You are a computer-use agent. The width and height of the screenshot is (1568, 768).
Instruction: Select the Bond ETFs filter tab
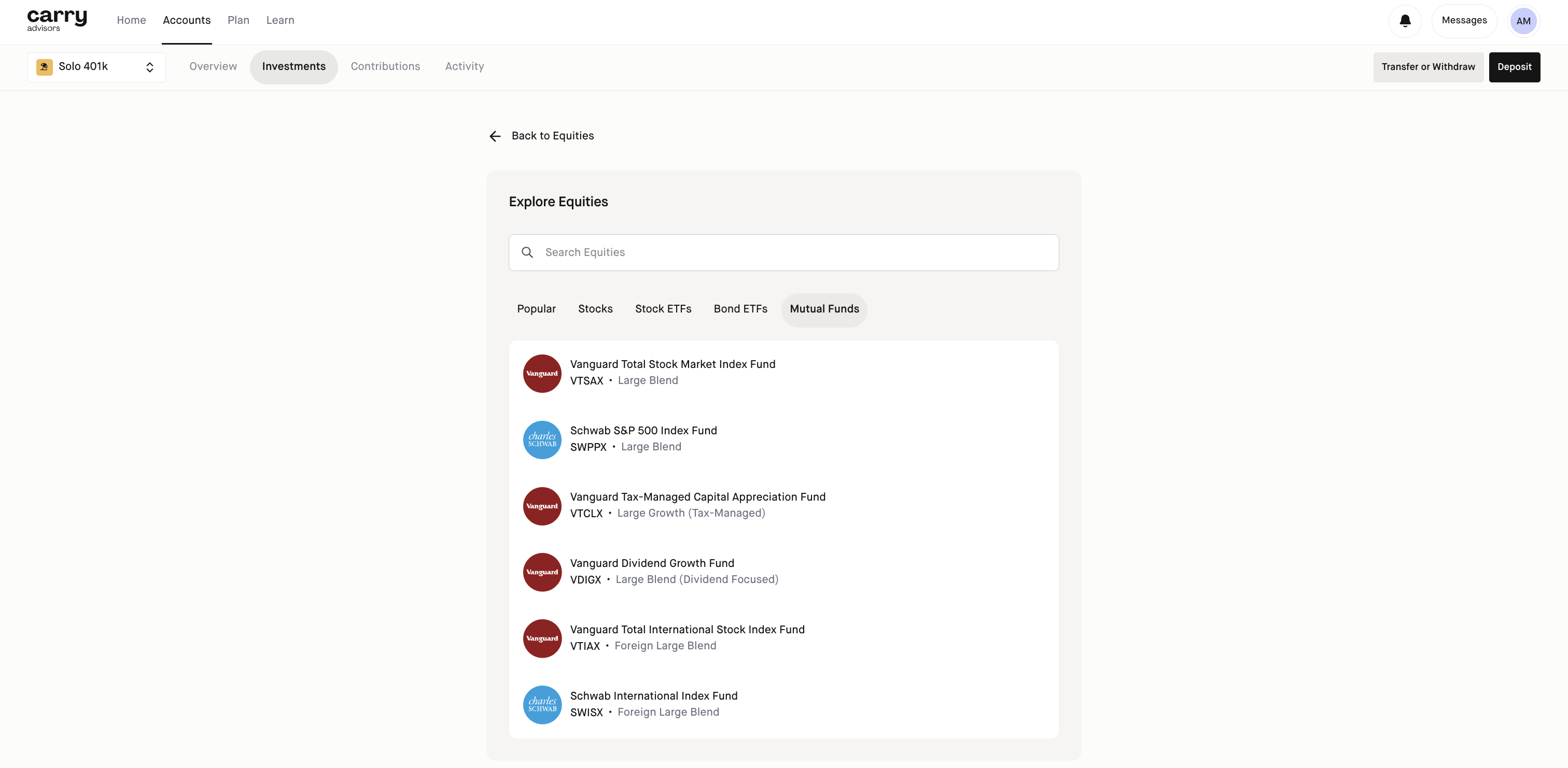740,309
